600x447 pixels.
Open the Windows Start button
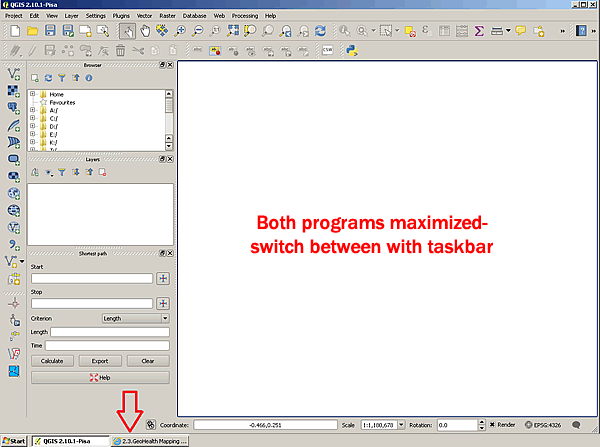(x=14, y=441)
